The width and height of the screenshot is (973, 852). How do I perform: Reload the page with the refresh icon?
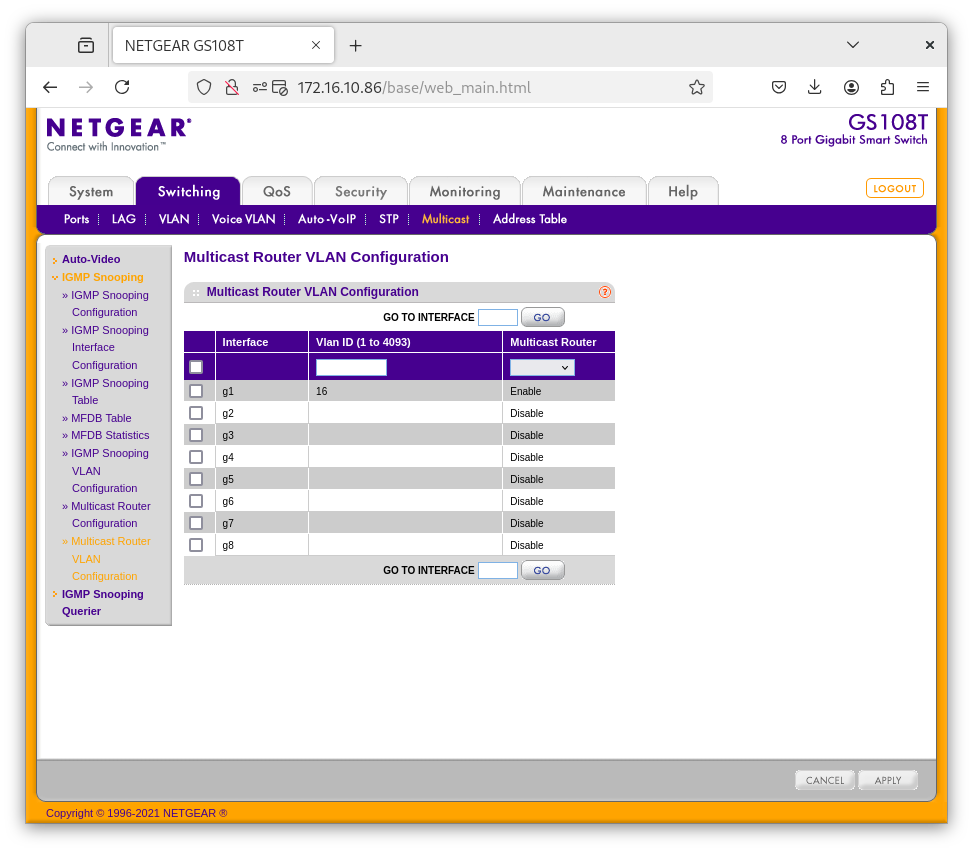(x=122, y=87)
